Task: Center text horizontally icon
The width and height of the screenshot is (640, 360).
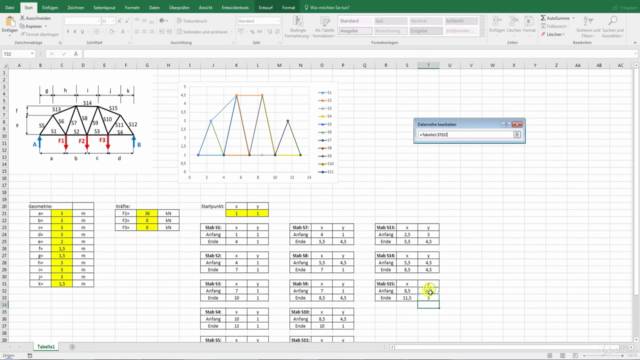Action: click(144, 32)
